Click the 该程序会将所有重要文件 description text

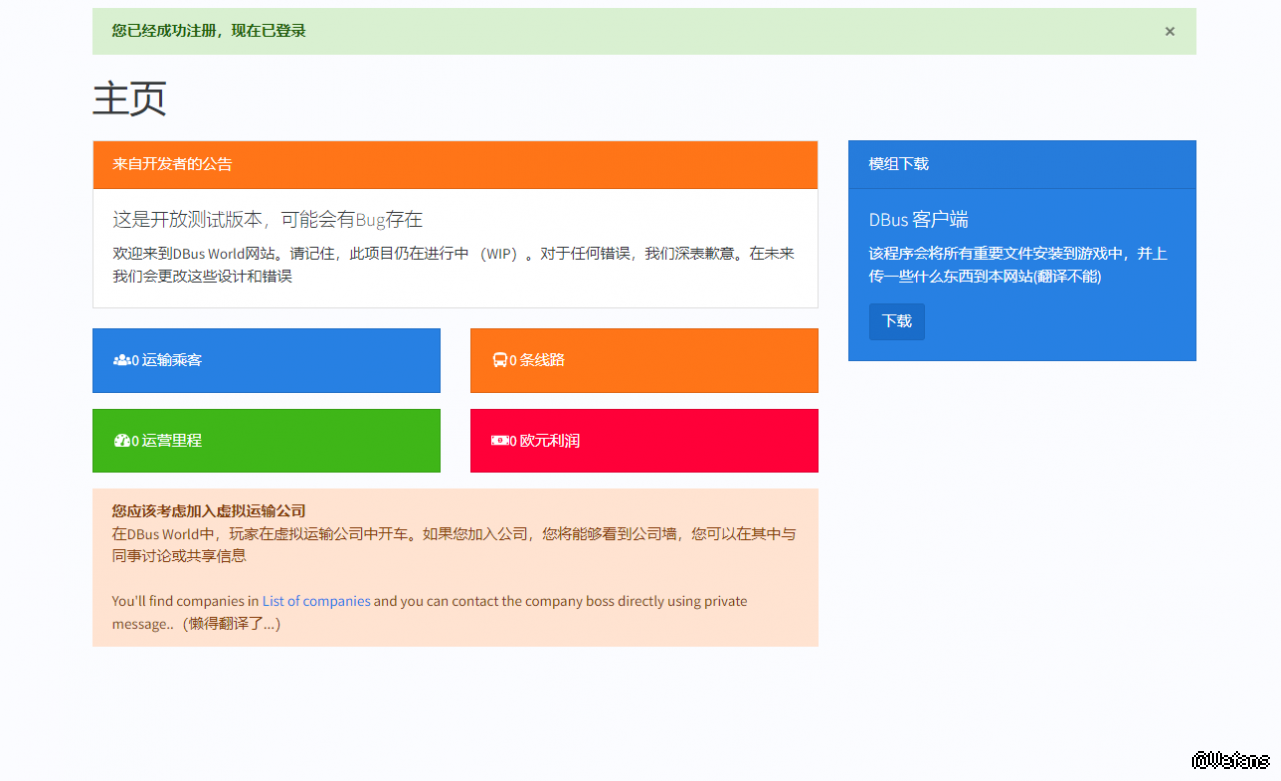pyautogui.click(x=1018, y=265)
